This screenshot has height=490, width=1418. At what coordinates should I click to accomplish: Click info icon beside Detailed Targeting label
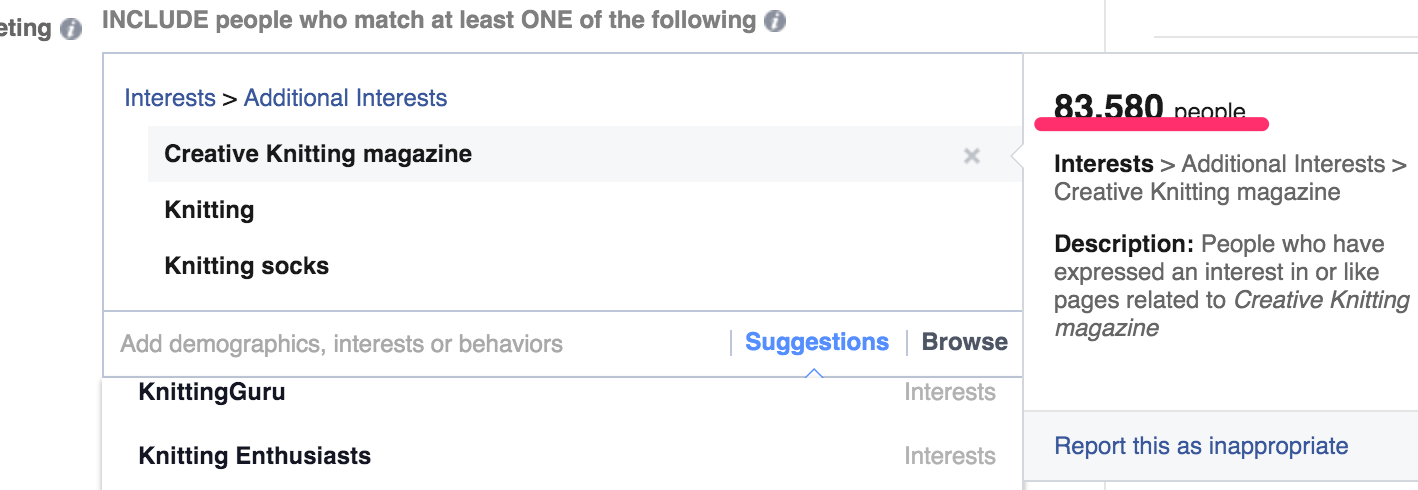coord(70,29)
